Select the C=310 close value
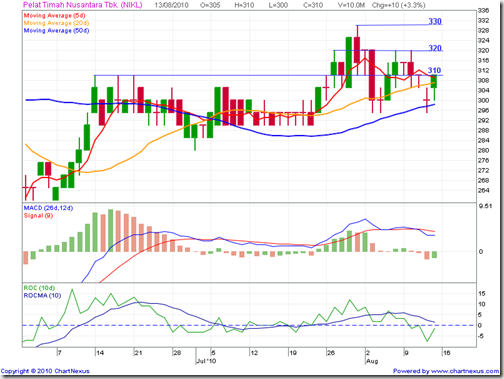 pyautogui.click(x=313, y=5)
